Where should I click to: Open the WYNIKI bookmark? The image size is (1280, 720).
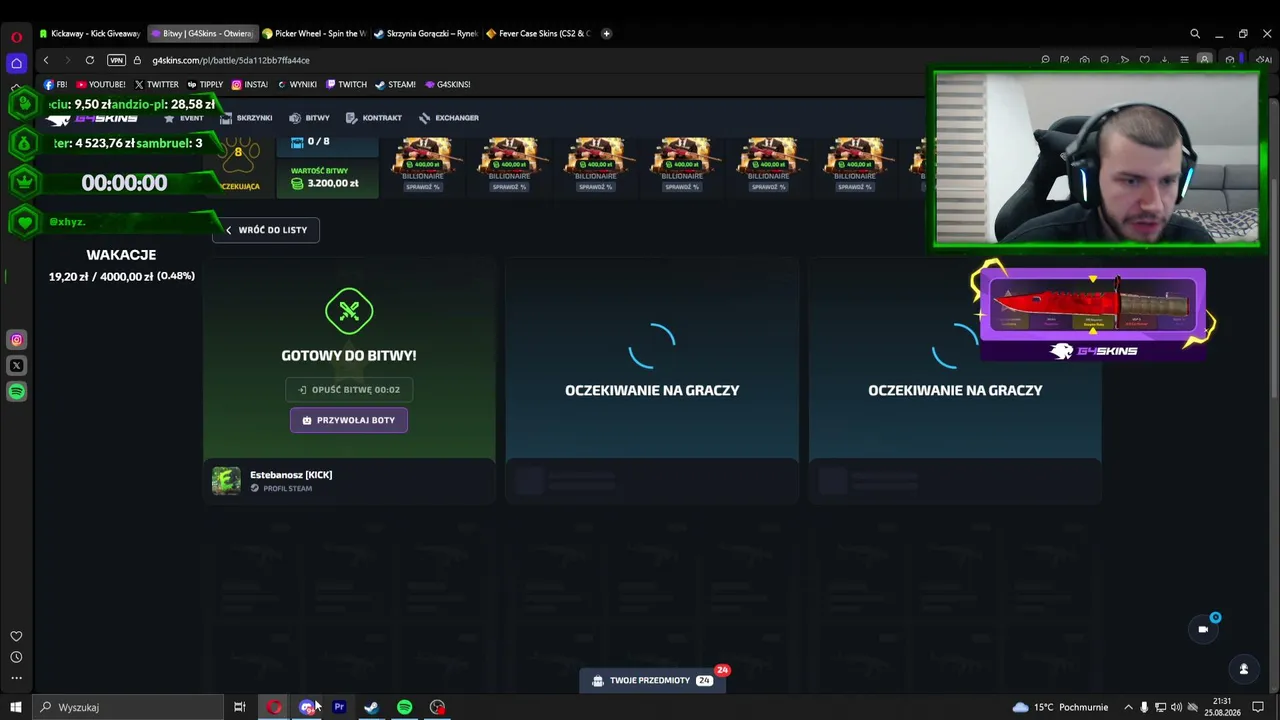click(297, 84)
